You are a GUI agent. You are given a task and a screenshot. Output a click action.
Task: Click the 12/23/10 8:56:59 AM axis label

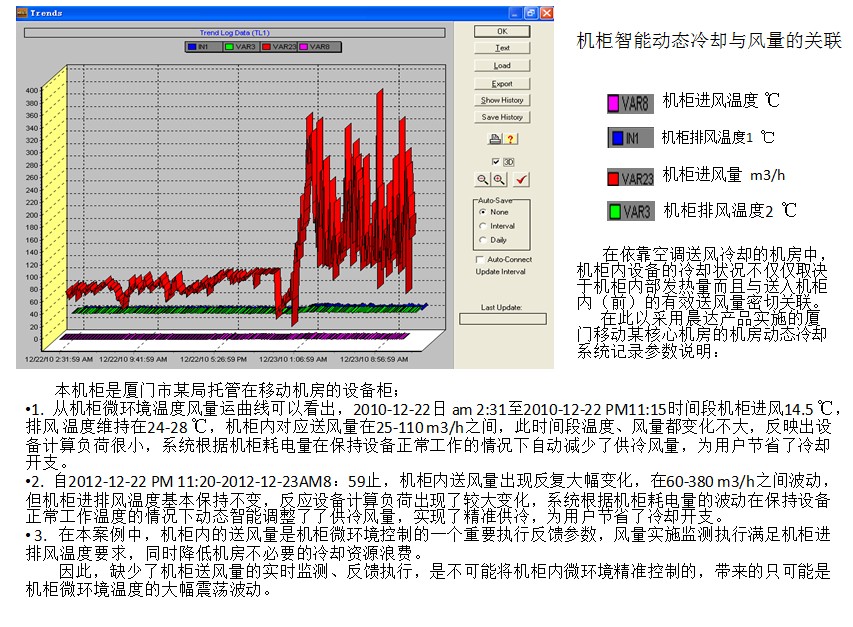tap(374, 359)
